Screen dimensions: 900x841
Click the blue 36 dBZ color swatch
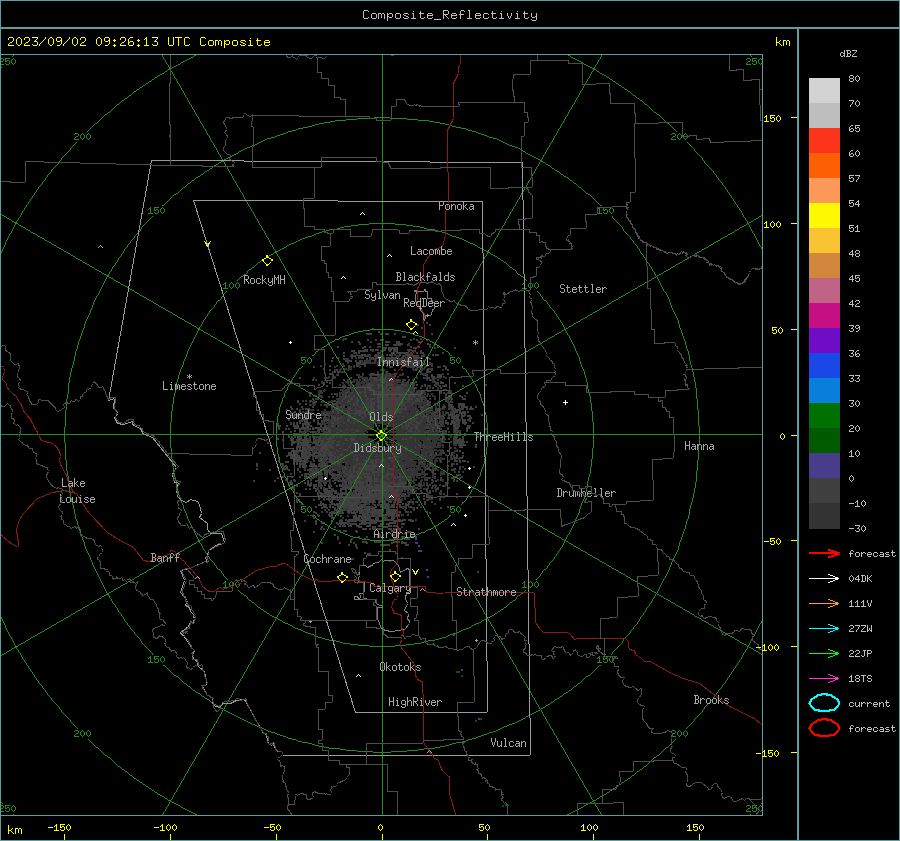coord(824,366)
